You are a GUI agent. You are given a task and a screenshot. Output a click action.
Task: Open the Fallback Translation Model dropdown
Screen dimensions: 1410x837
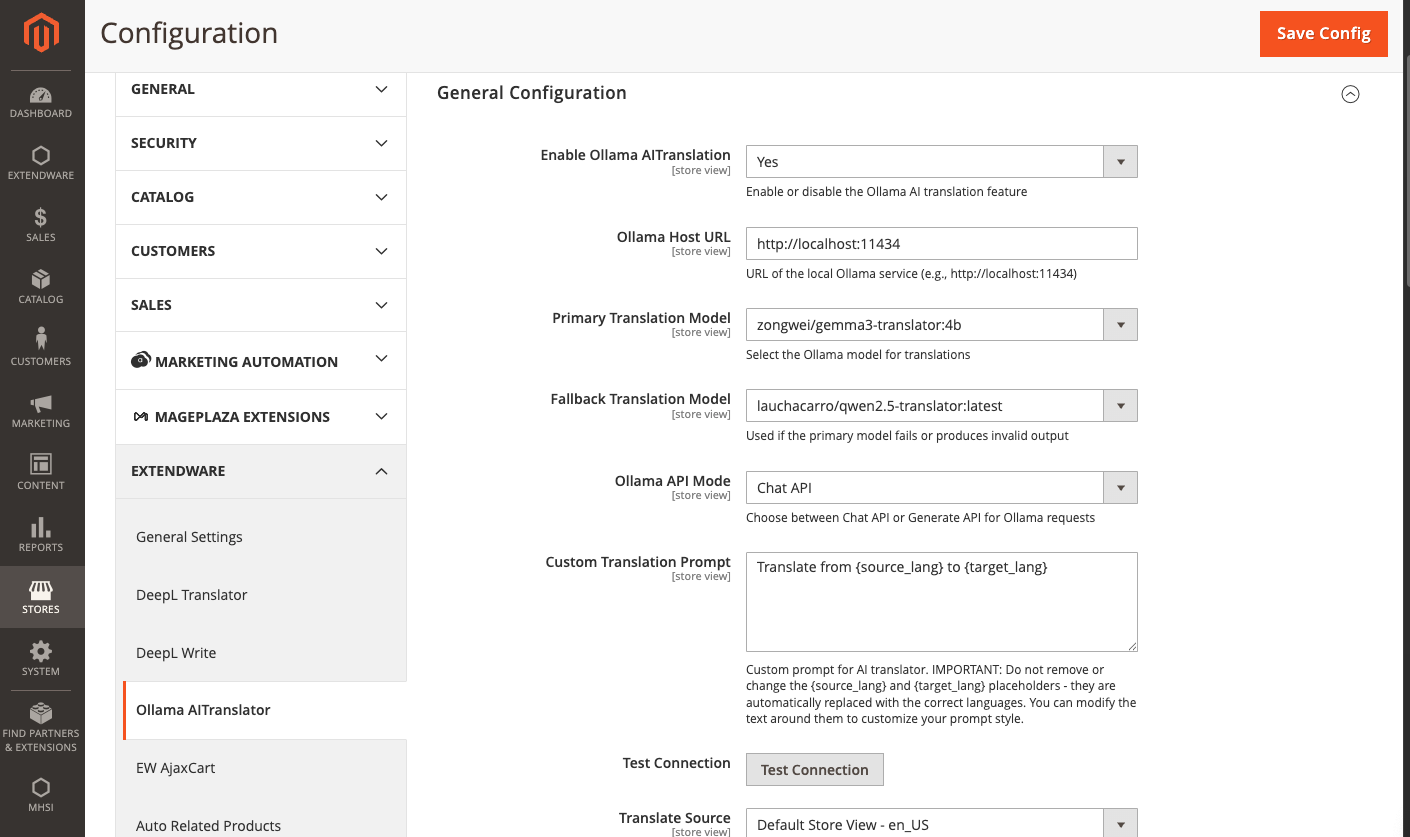[941, 406]
